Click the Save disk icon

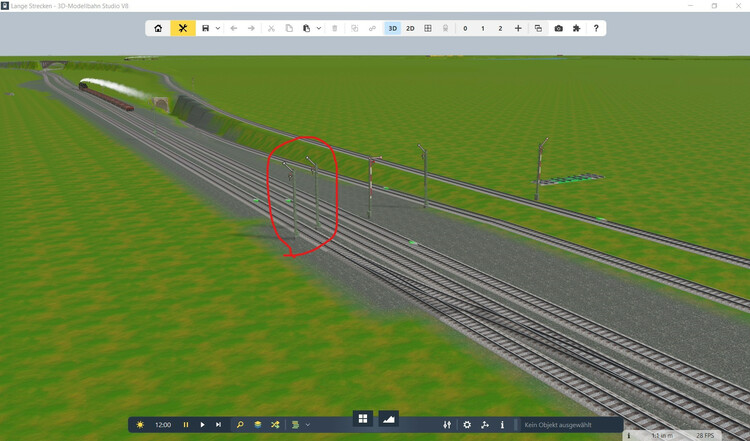click(205, 28)
